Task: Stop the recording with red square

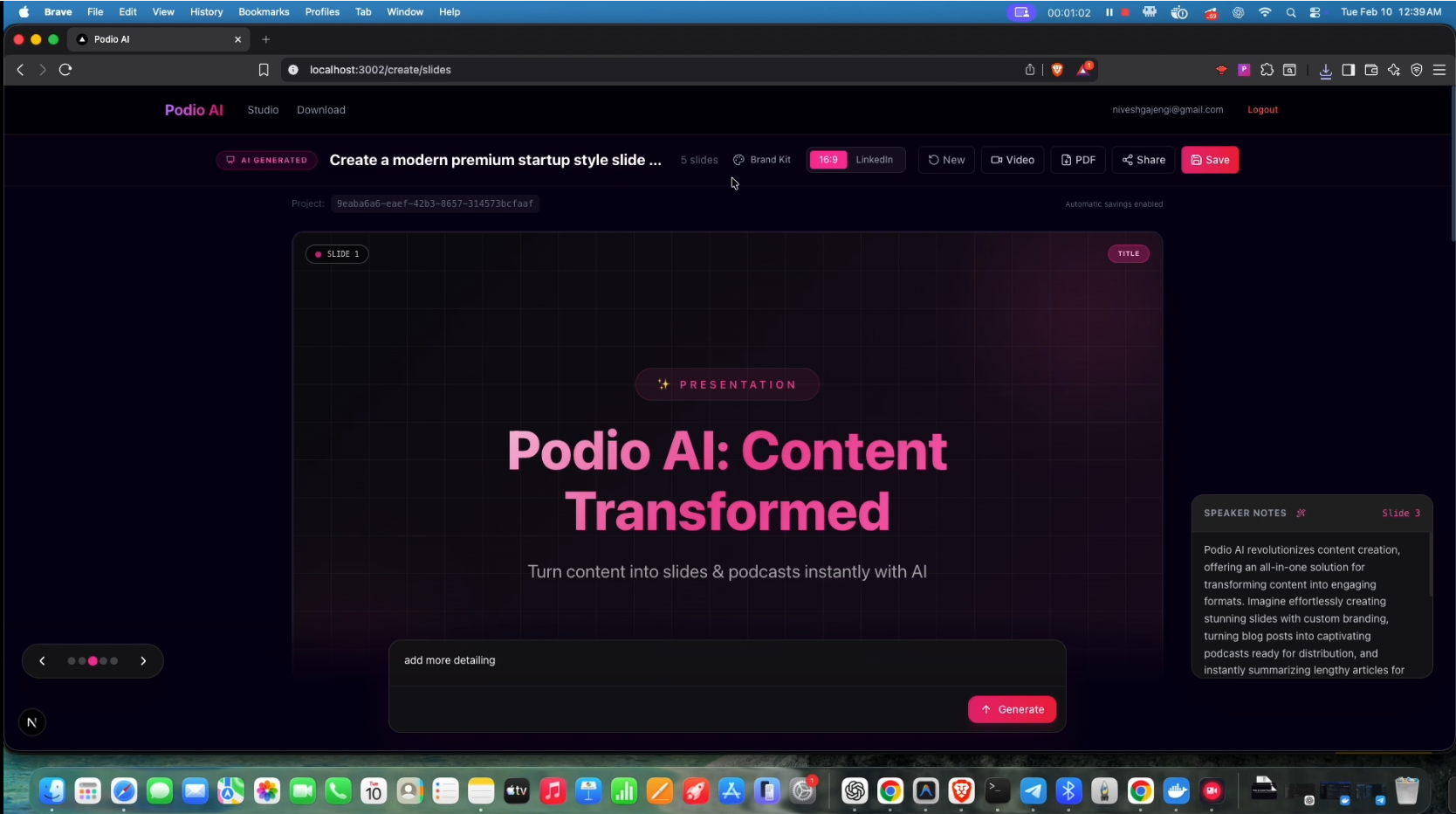Action: tap(1125, 12)
